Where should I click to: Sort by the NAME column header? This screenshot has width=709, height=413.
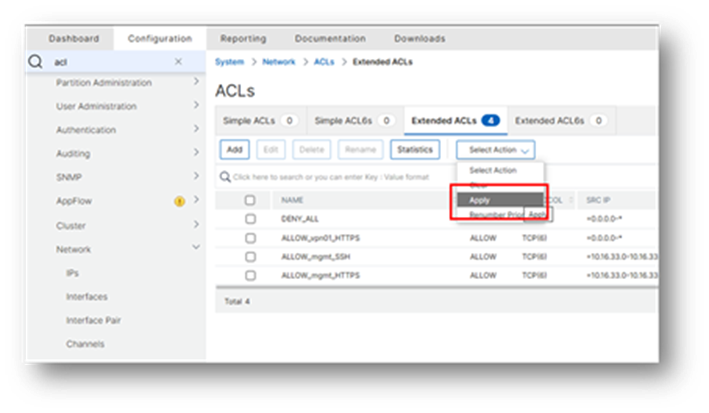(x=292, y=200)
